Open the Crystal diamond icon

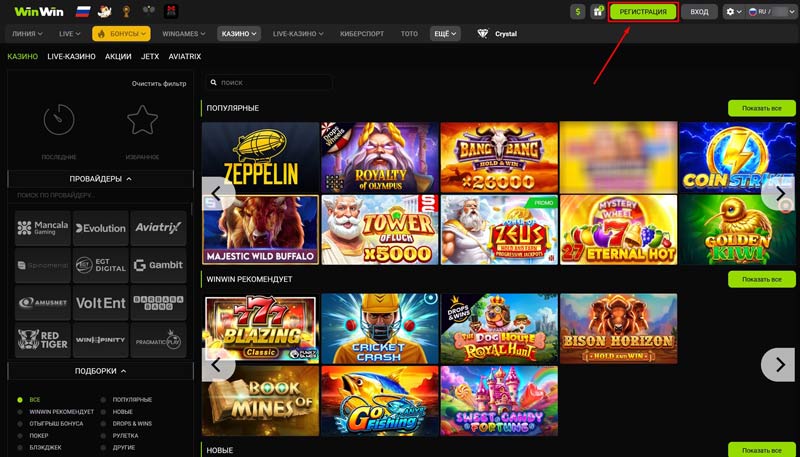483,33
